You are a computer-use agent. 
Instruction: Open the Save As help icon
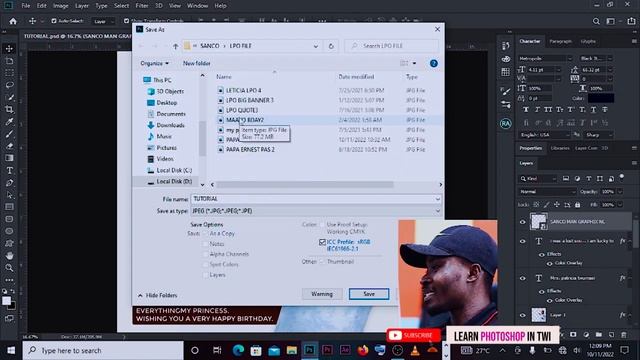[x=433, y=63]
